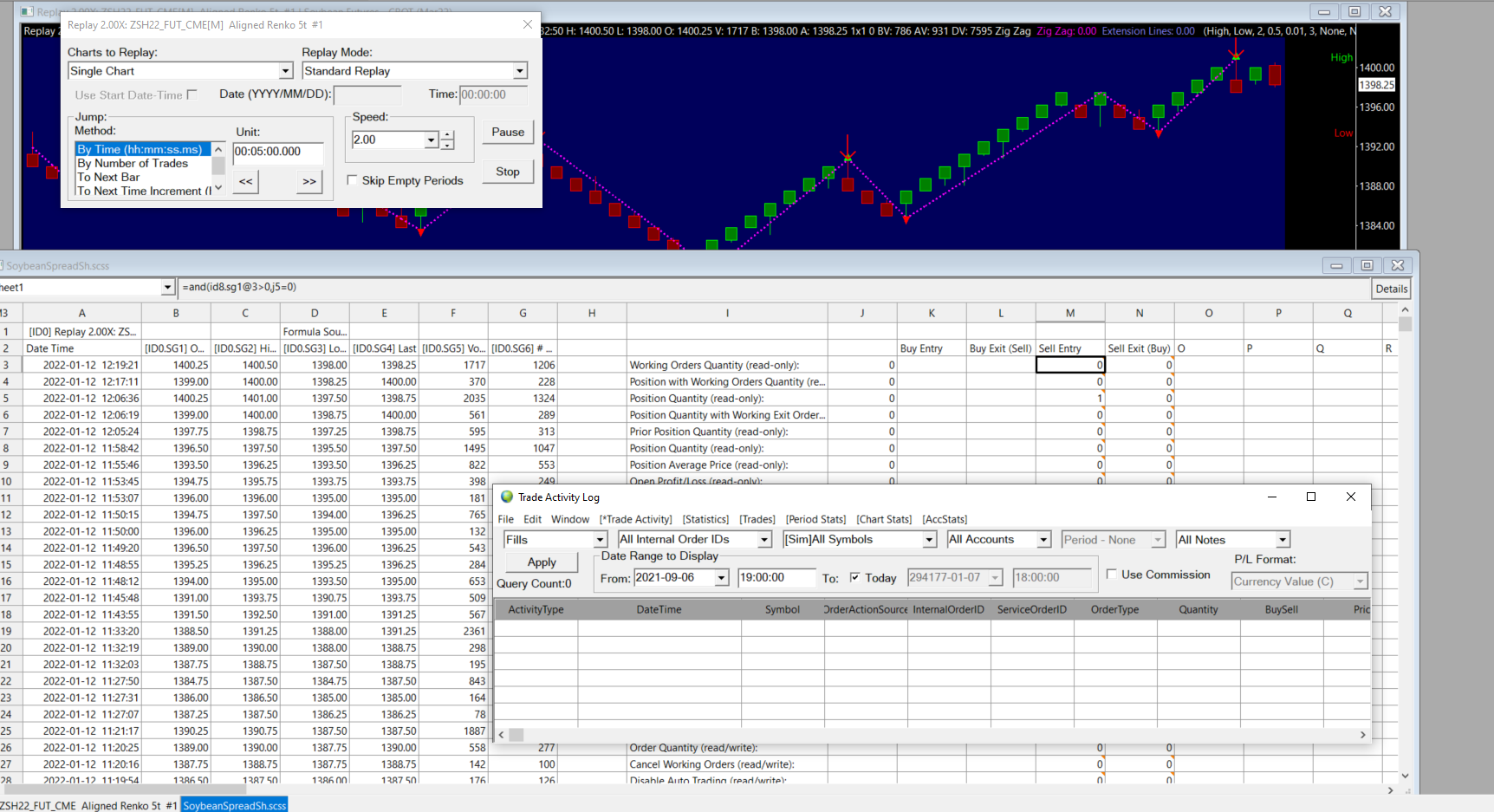Screen dimensions: 1494x812
Task: Click the trade log horizontal scroll left arrow
Action: pyautogui.click(x=501, y=735)
